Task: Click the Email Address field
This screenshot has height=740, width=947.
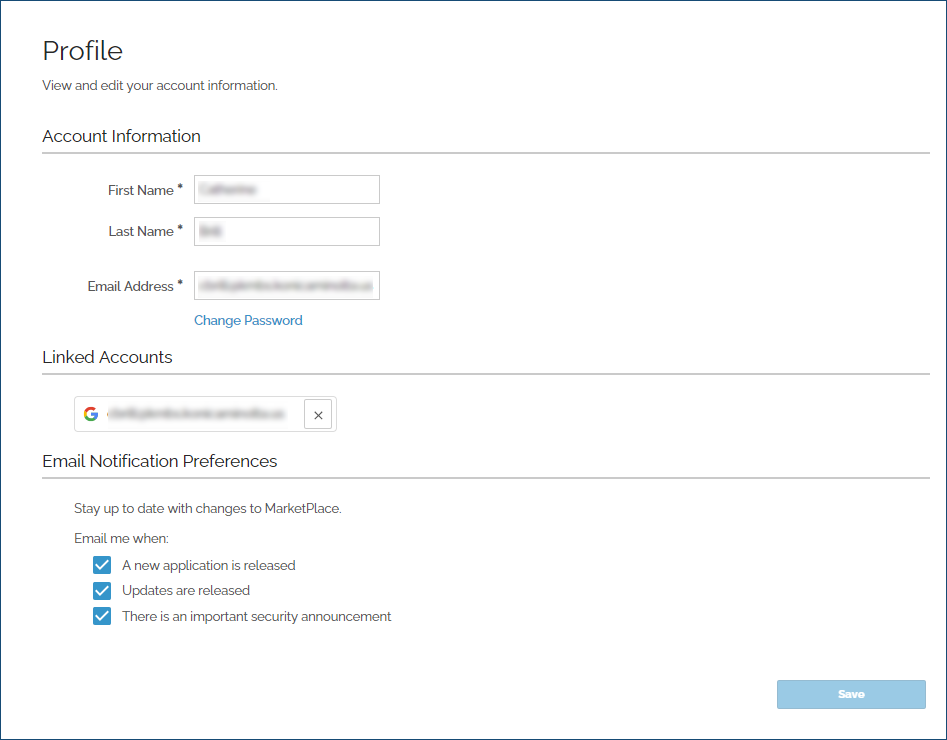Action: point(286,285)
